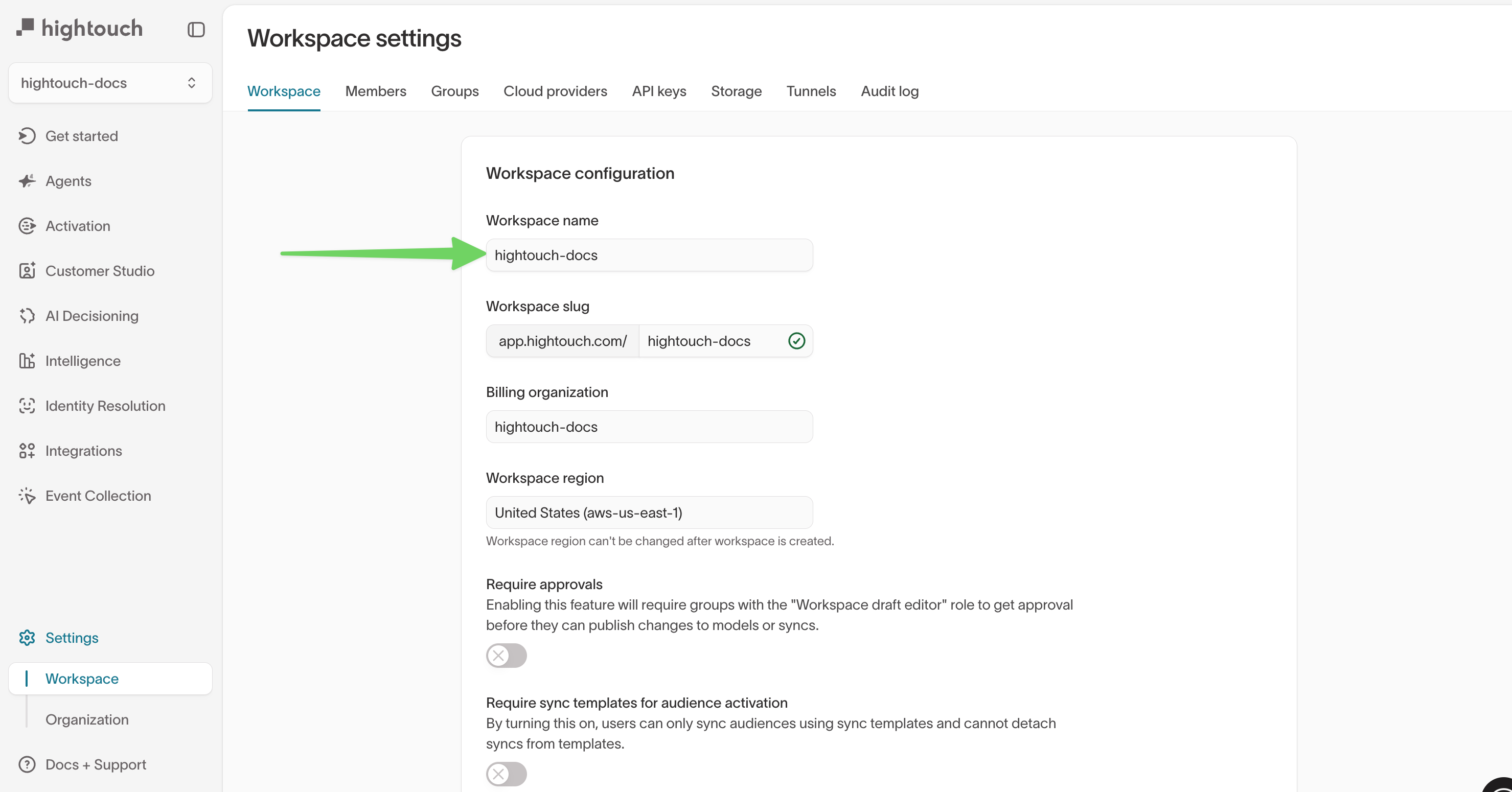The image size is (1512, 792).
Task: Select the Get started icon
Action: click(x=27, y=135)
